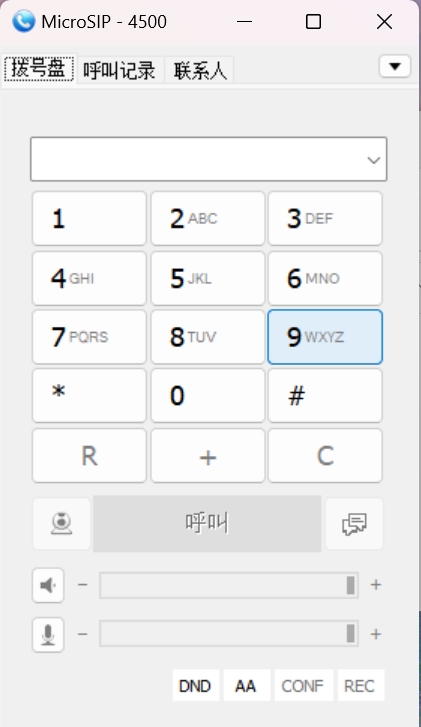Adjust the speaker volume slider handle
The image size is (421, 727).
(x=351, y=586)
